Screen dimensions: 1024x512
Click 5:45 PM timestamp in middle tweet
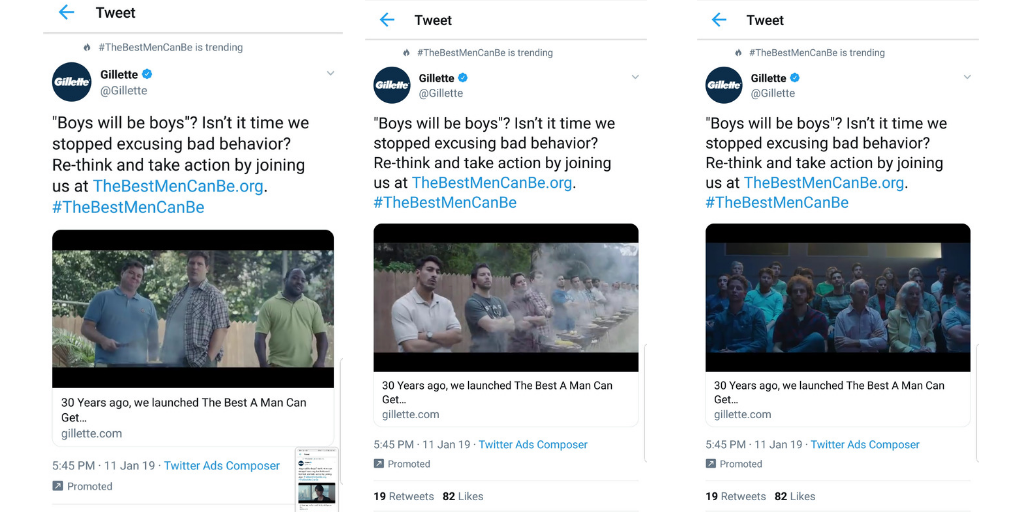[x=394, y=444]
